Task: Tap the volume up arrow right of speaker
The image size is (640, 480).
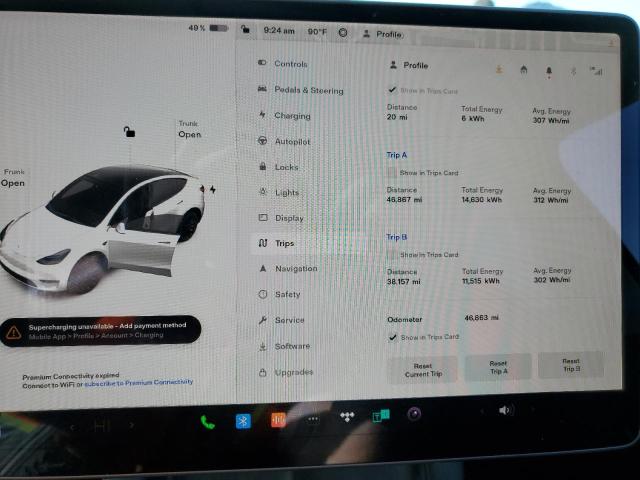Action: tap(532, 408)
